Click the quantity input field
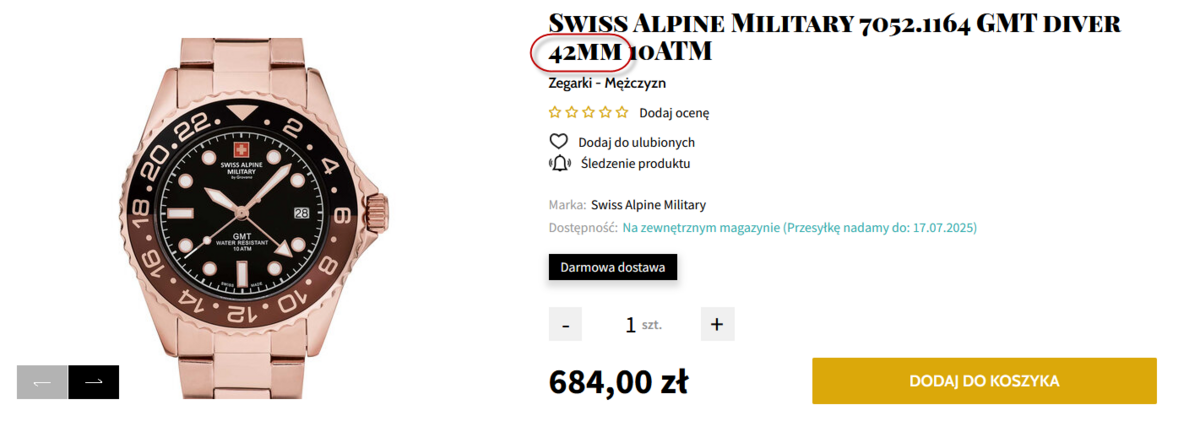1200x448 pixels. click(631, 324)
